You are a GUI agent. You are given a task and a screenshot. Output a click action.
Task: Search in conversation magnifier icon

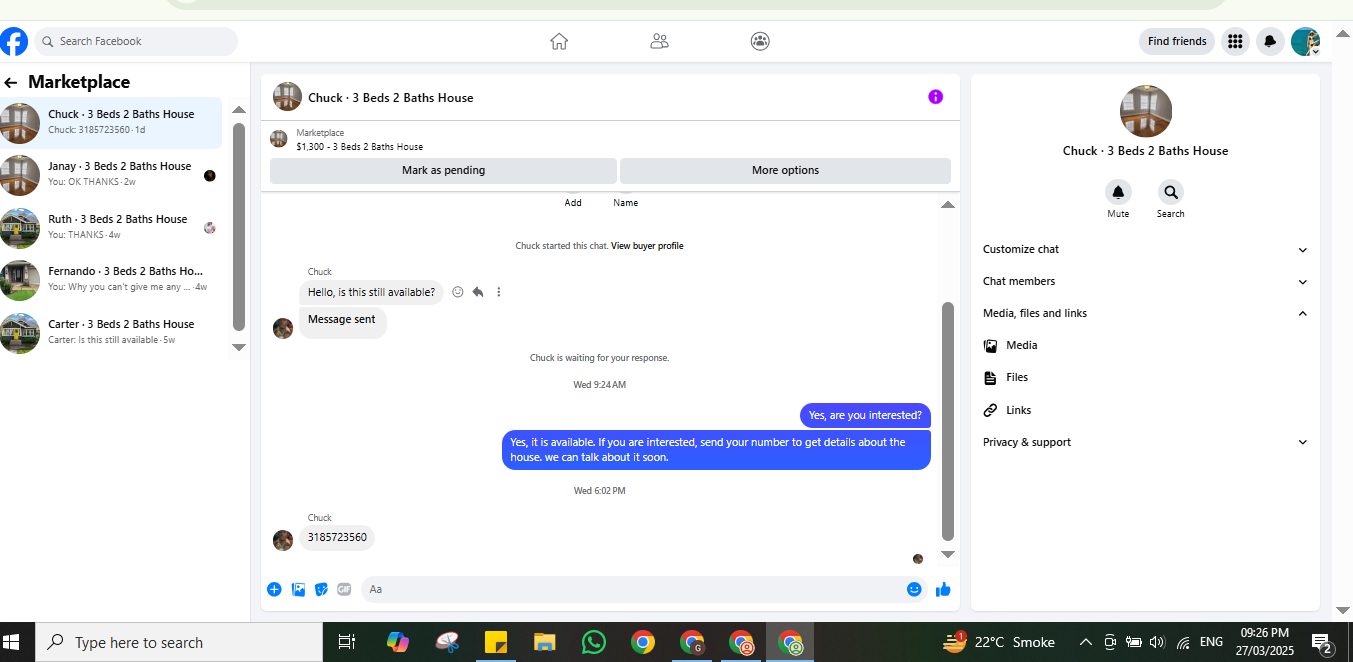(1171, 192)
